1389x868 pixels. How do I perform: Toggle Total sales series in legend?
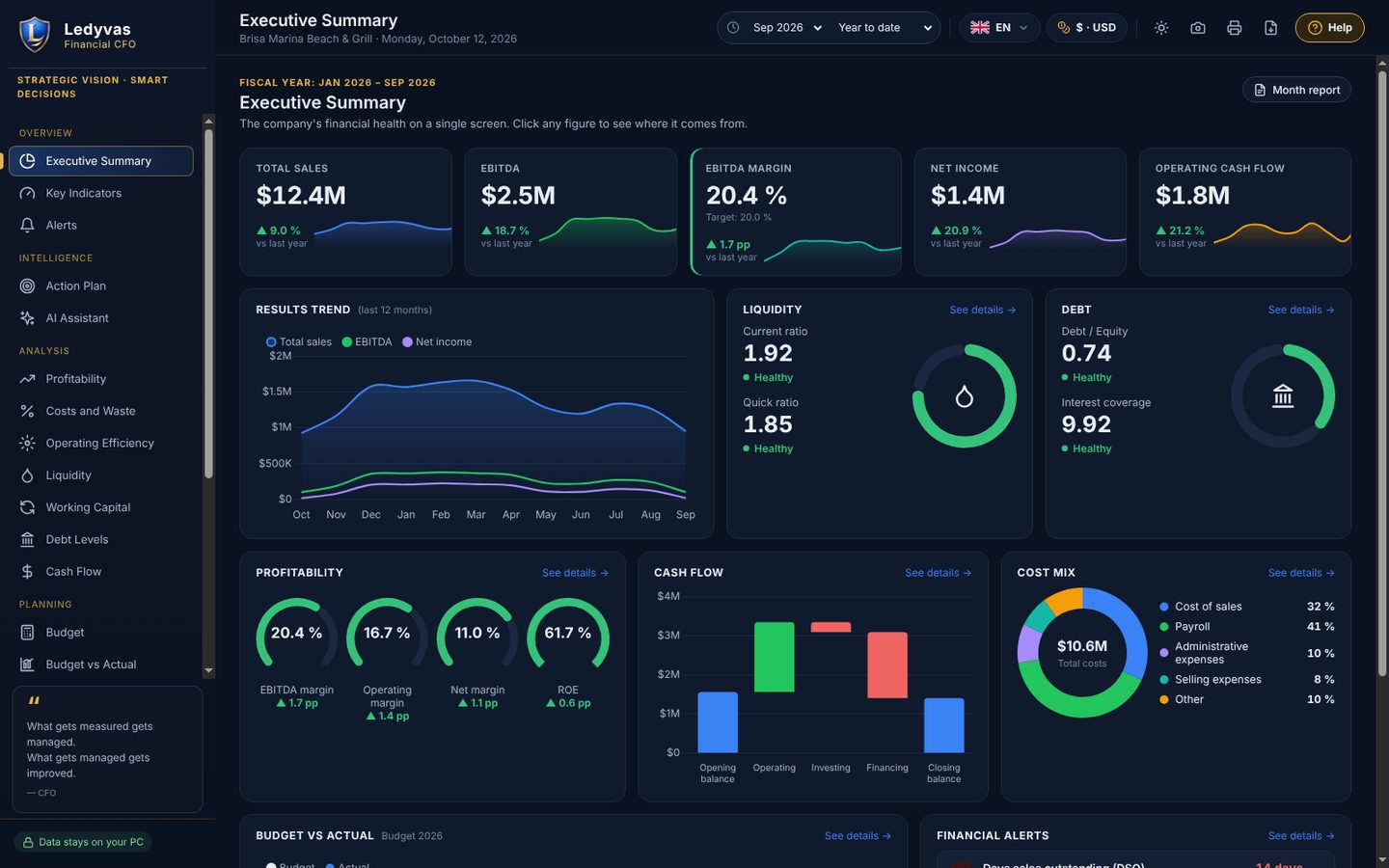click(x=299, y=342)
